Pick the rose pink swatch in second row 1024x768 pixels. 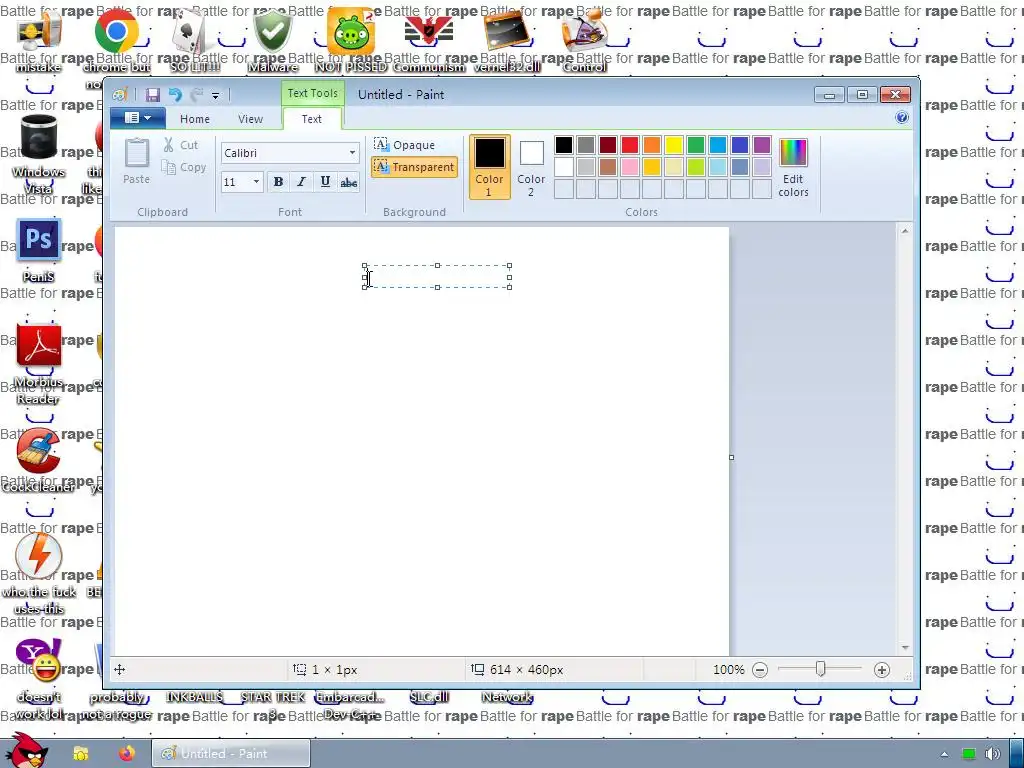[x=630, y=167]
